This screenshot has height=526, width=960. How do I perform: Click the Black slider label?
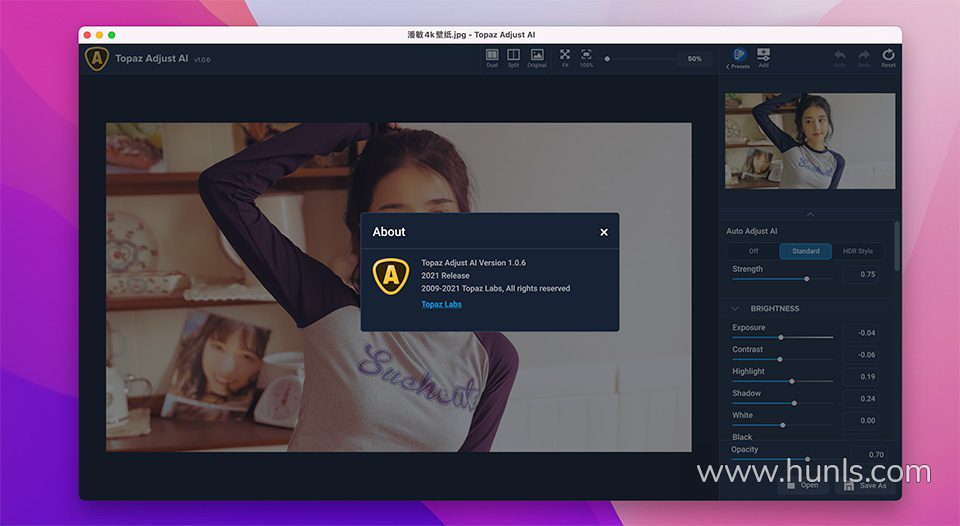point(742,437)
